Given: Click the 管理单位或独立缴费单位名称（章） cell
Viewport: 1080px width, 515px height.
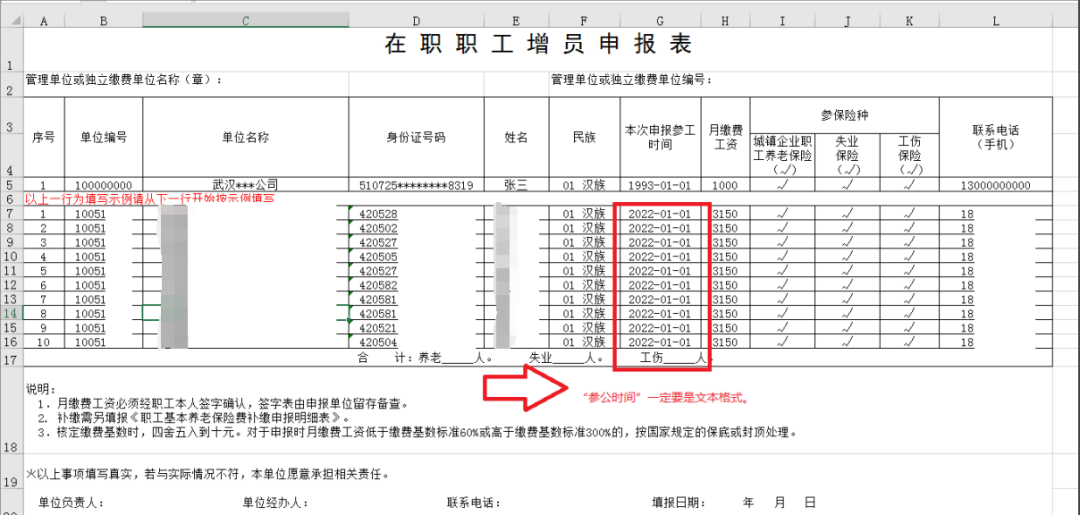Looking at the screenshot, I should coord(124,80).
